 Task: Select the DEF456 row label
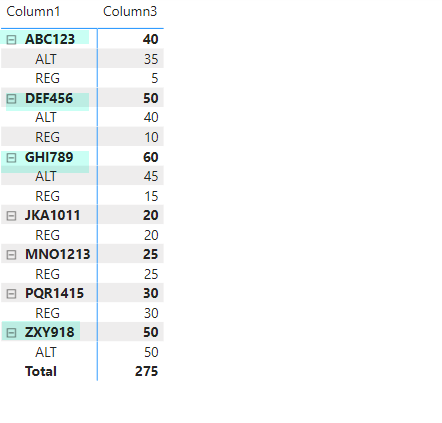49,98
